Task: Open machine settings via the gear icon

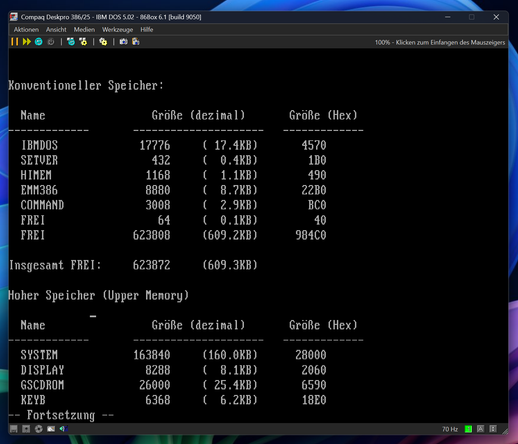Action: pyautogui.click(x=103, y=42)
